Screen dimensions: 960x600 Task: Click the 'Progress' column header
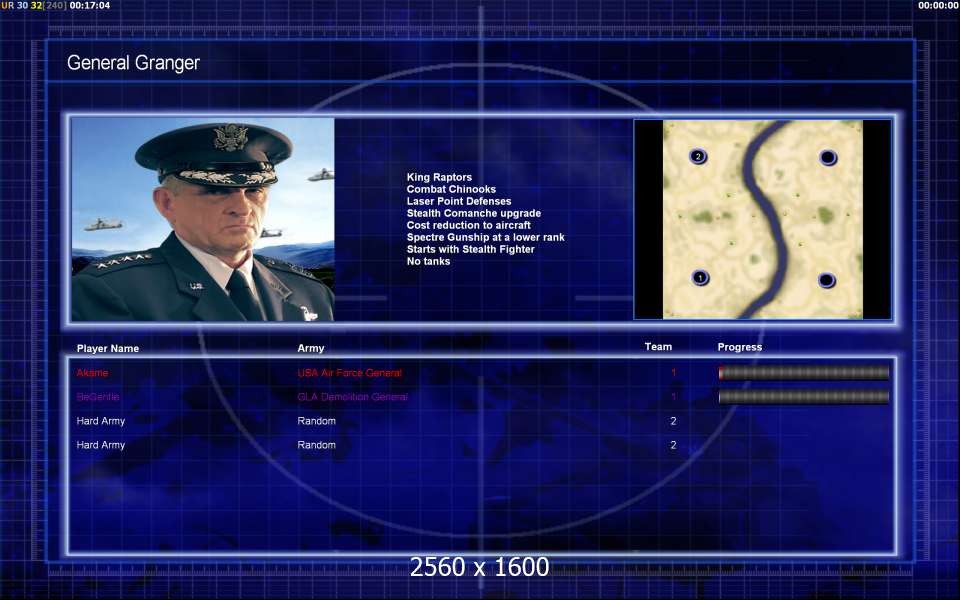[x=740, y=347]
